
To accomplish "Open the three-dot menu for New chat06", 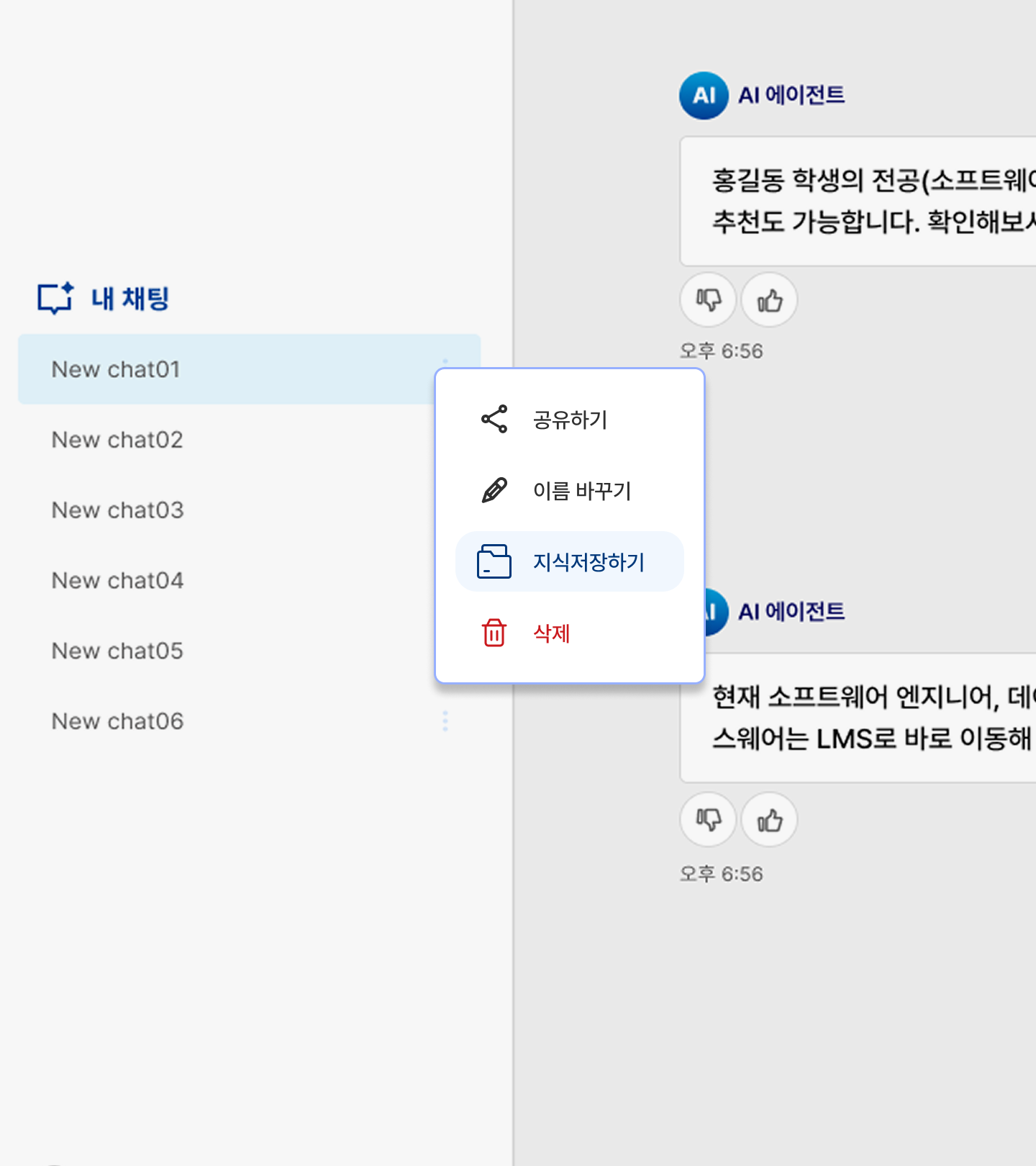I will (445, 720).
